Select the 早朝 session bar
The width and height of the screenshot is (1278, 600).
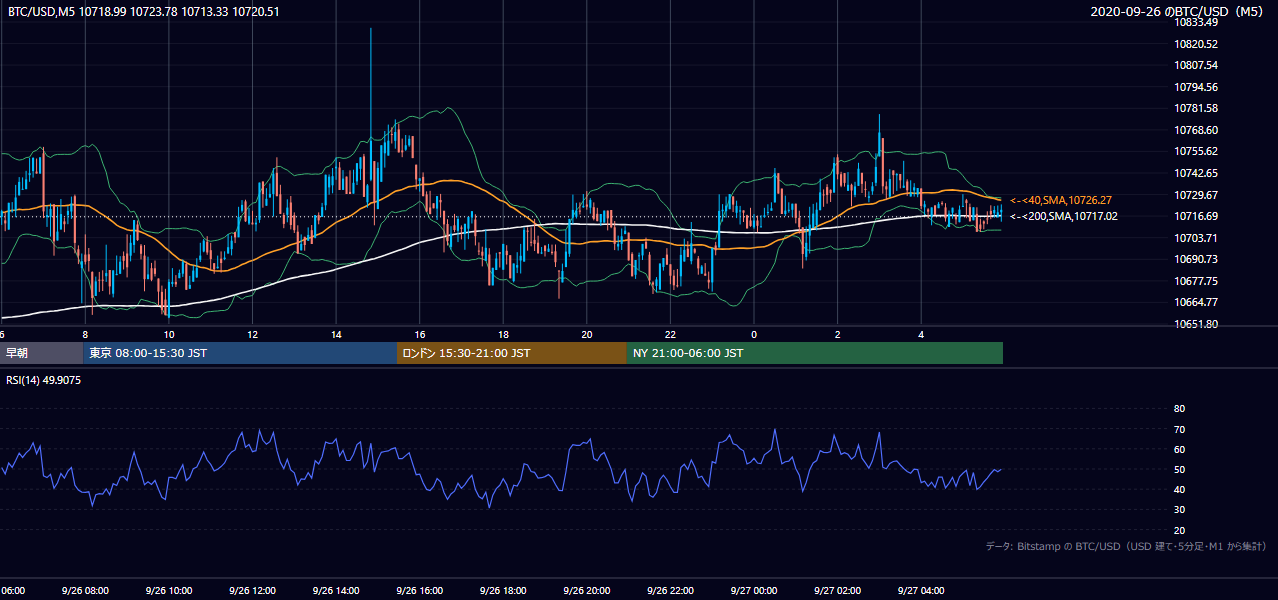(41, 353)
